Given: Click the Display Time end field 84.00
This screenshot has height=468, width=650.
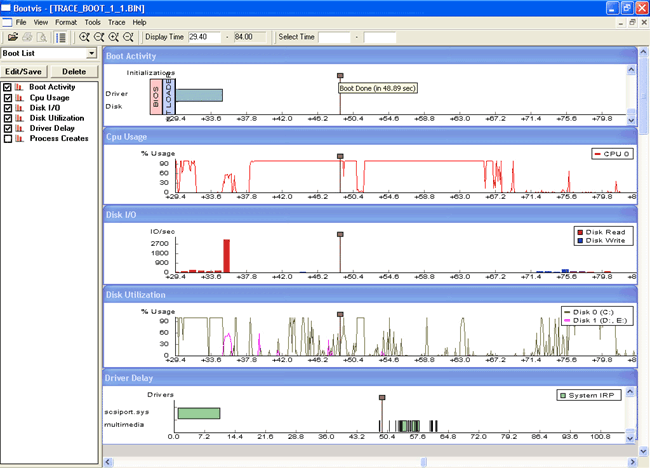Looking at the screenshot, I should [x=250, y=37].
